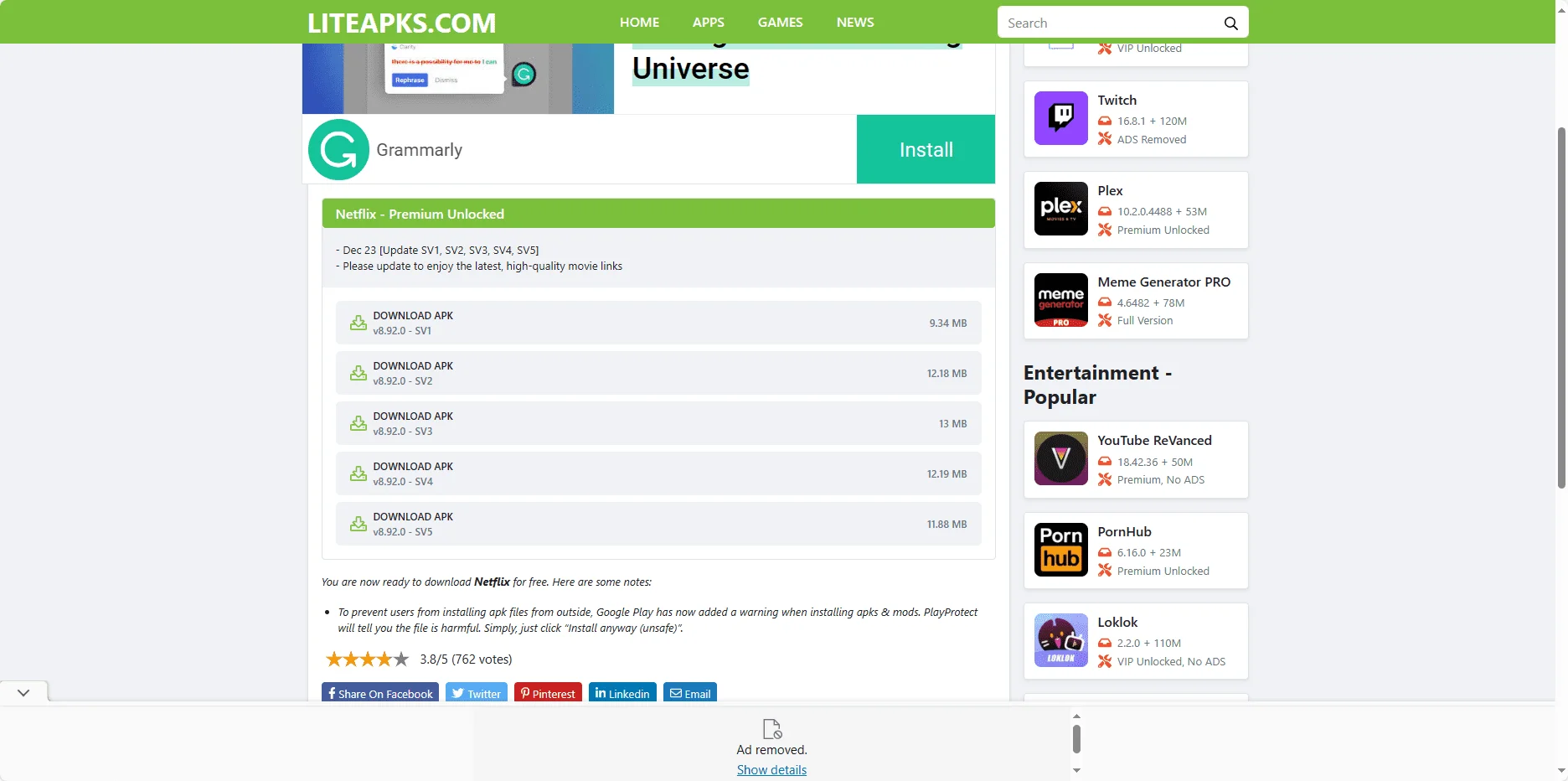
Task: Open the APPS menu item
Action: coord(709,23)
